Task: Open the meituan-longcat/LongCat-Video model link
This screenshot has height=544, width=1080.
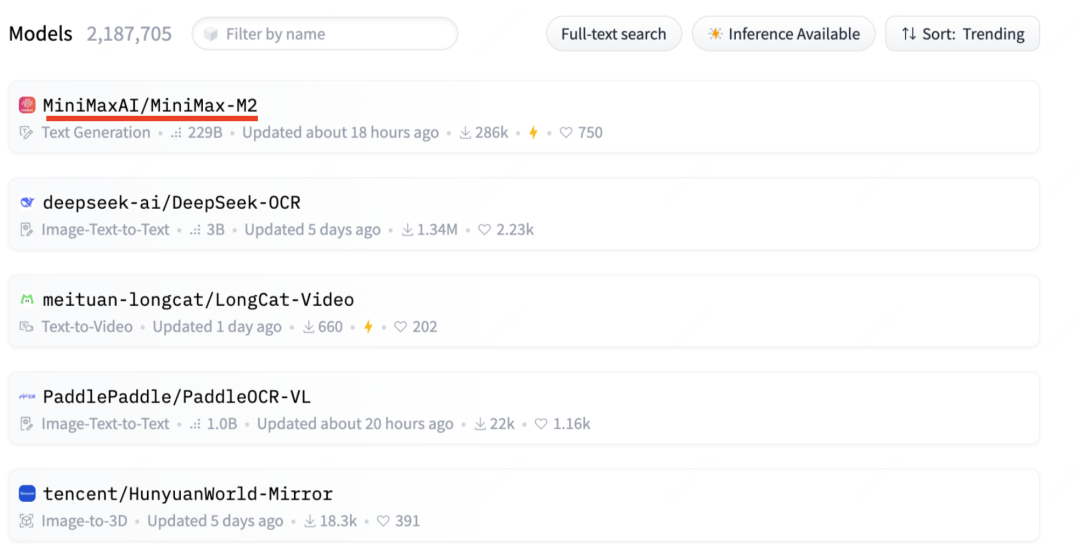Action: coord(198,300)
